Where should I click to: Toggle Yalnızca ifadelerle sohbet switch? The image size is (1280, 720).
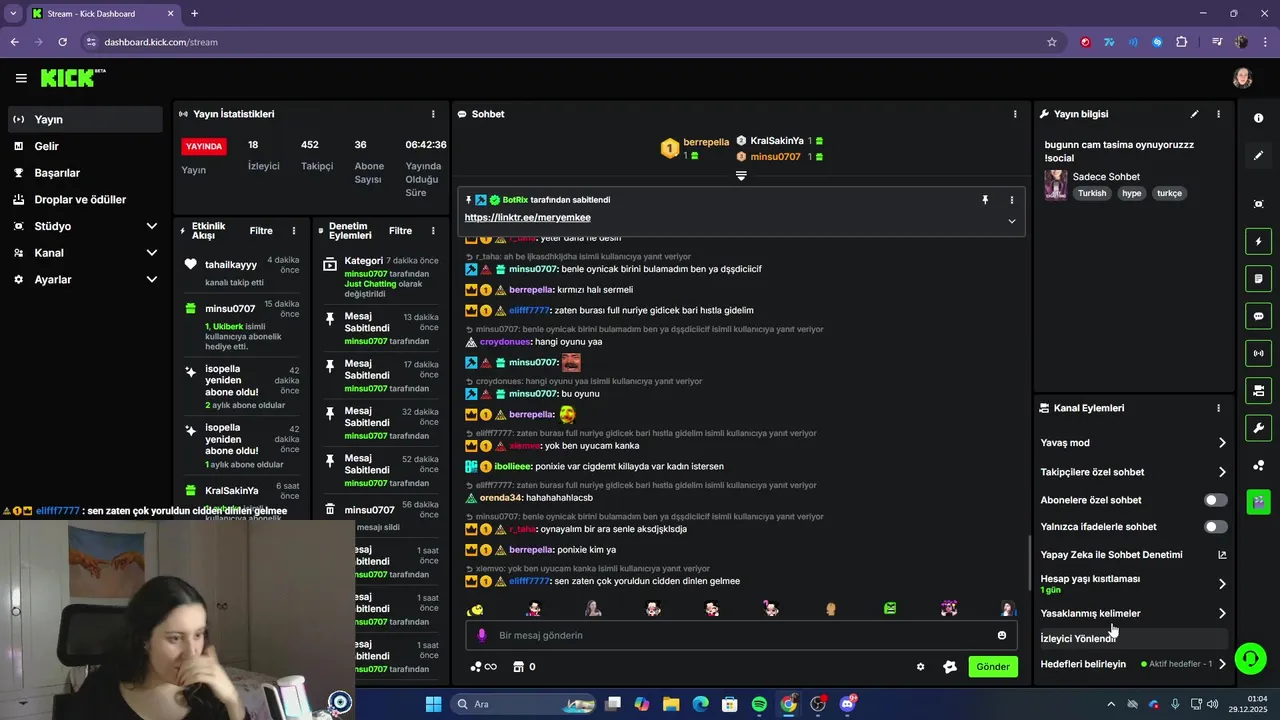(x=1216, y=527)
